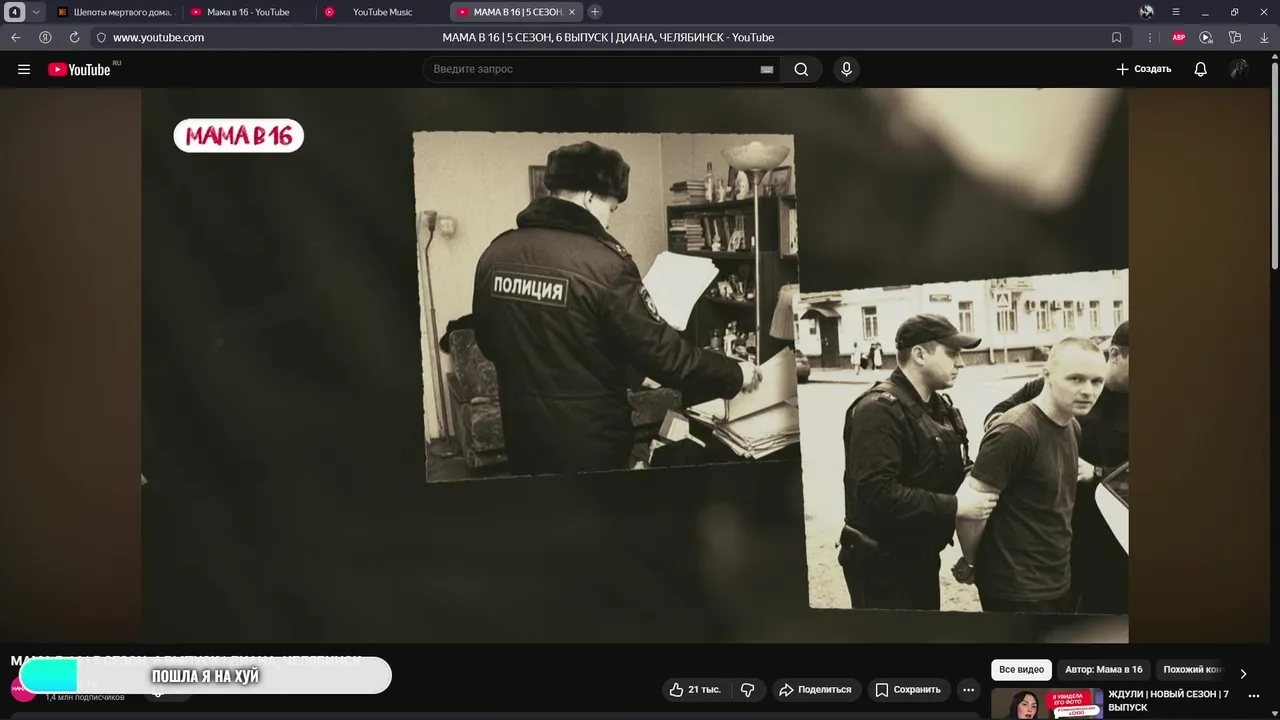
Task: Open the browser extensions panel icon
Action: [1235, 37]
